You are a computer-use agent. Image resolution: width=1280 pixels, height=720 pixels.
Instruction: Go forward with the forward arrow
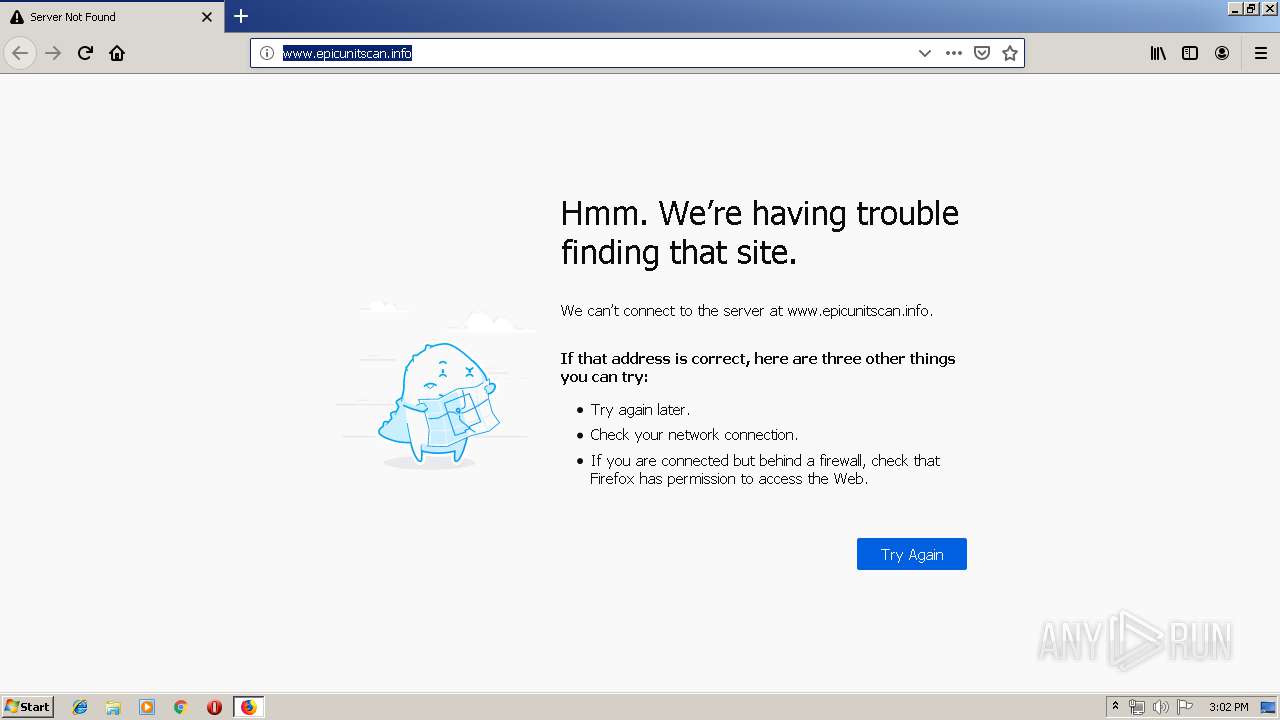tap(53, 53)
